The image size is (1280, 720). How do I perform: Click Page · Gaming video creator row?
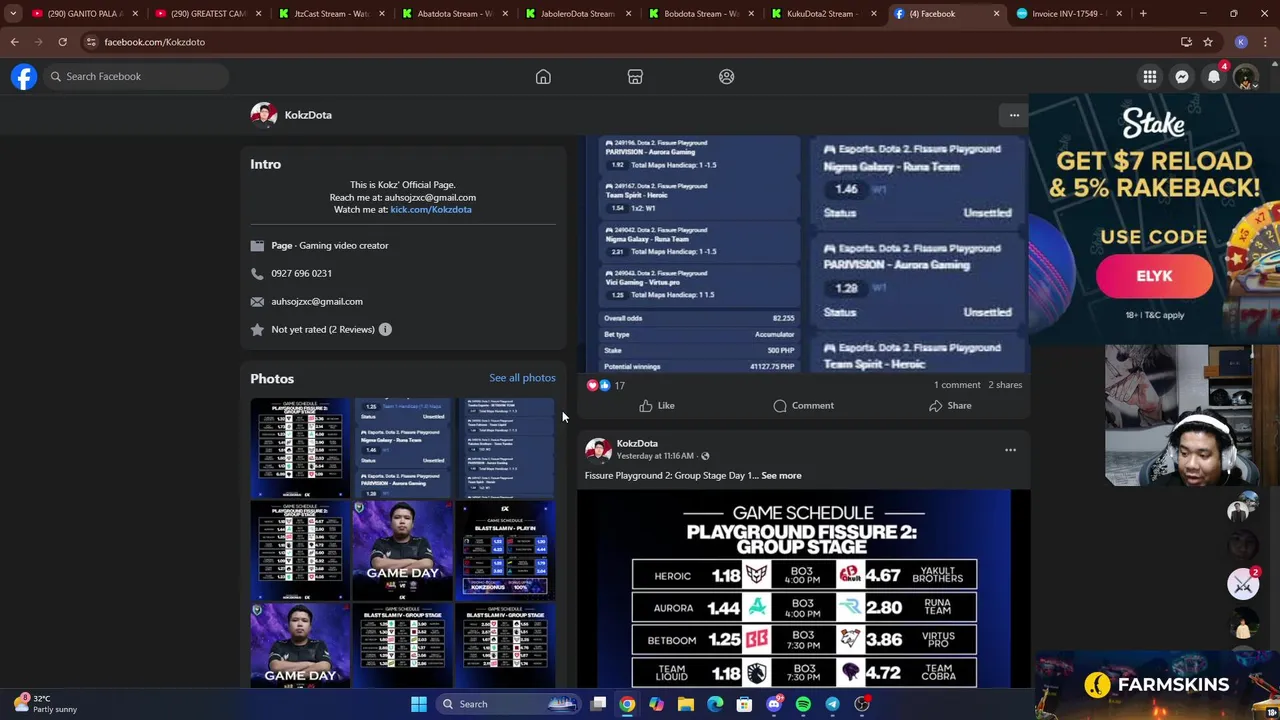[329, 245]
